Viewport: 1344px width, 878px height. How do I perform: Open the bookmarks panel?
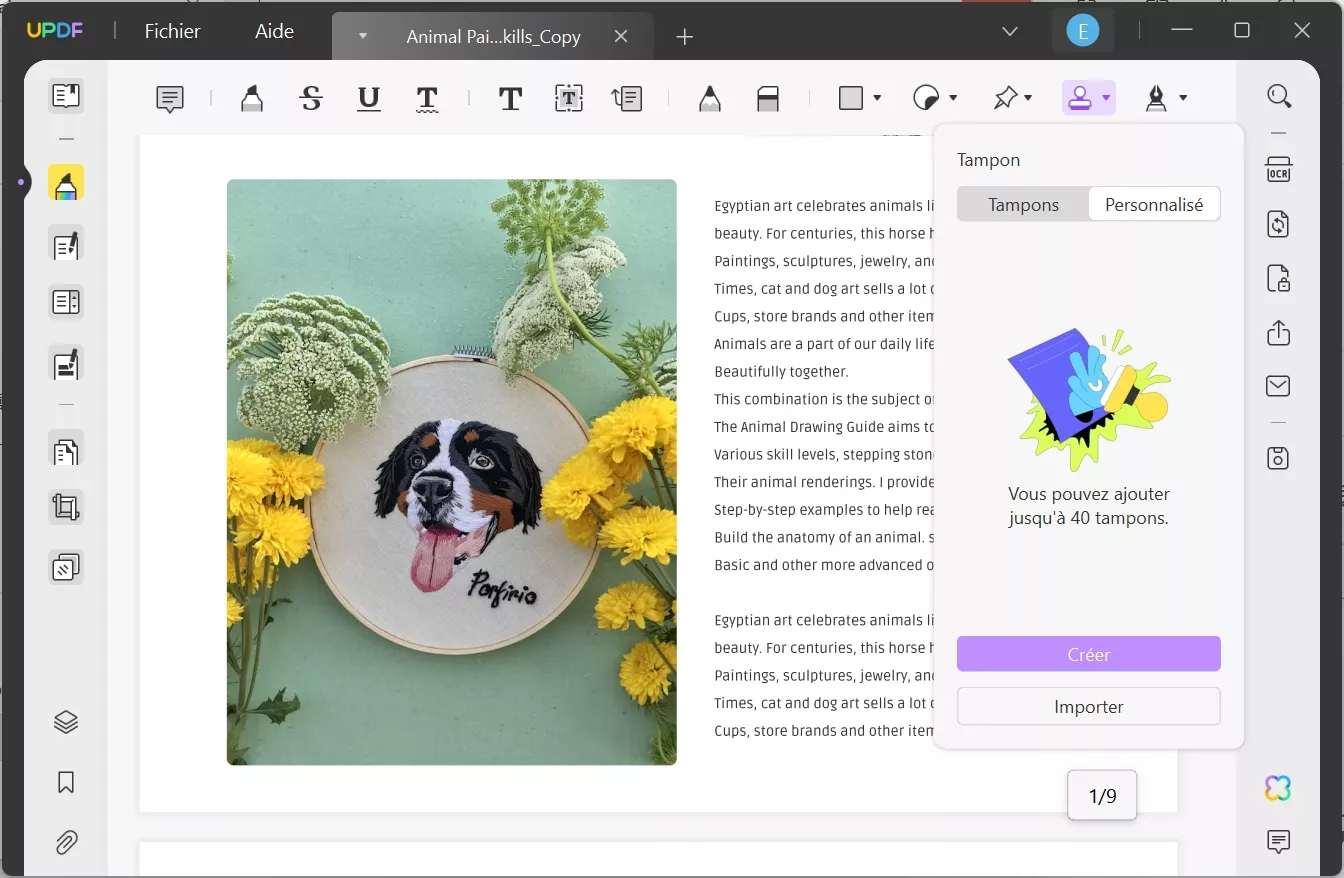click(66, 782)
